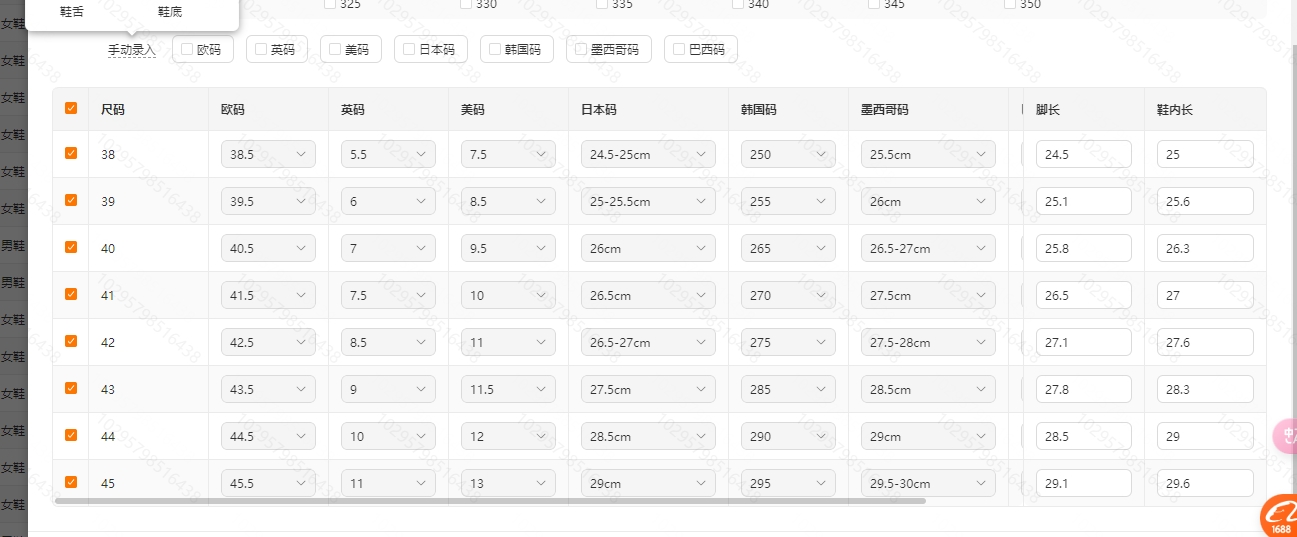The width and height of the screenshot is (1297, 537).
Task: Click the table's horizontal scrollbar thumb
Action: pos(491,500)
